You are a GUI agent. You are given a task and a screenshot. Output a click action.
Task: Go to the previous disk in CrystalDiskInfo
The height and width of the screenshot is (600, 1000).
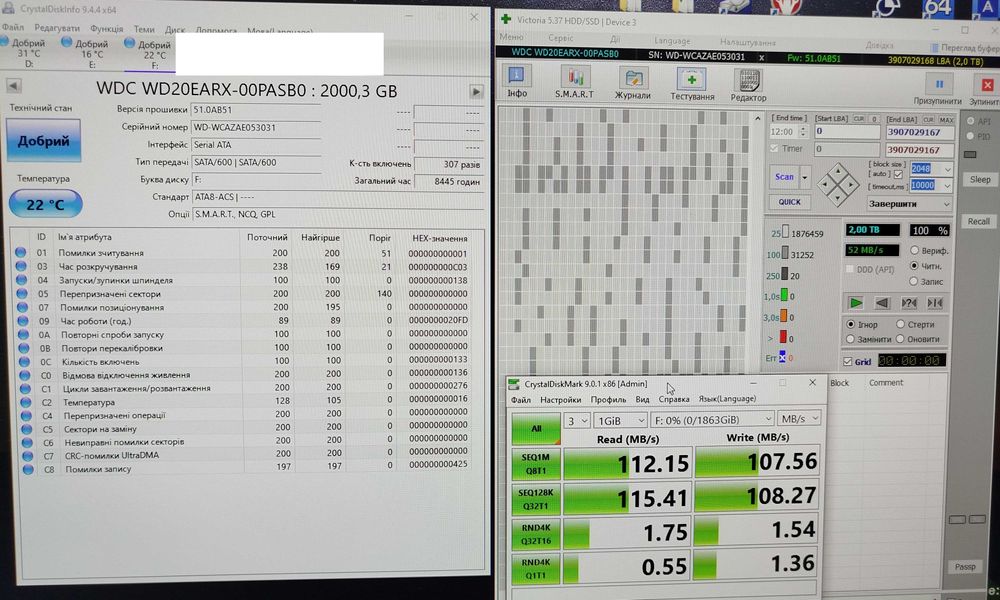(x=13, y=85)
